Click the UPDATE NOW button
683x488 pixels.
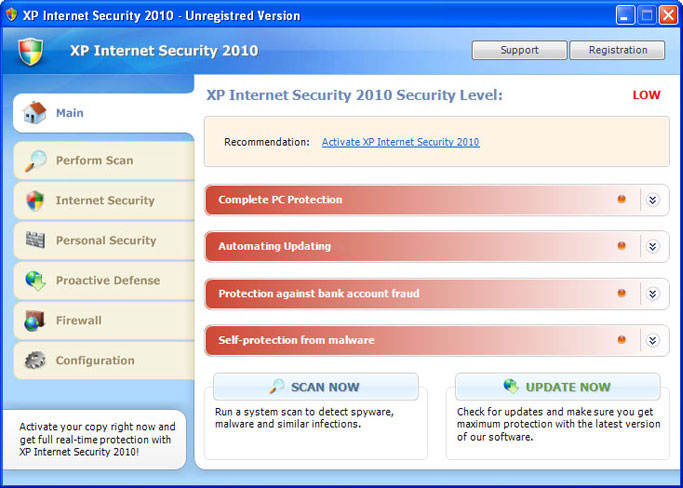558,387
